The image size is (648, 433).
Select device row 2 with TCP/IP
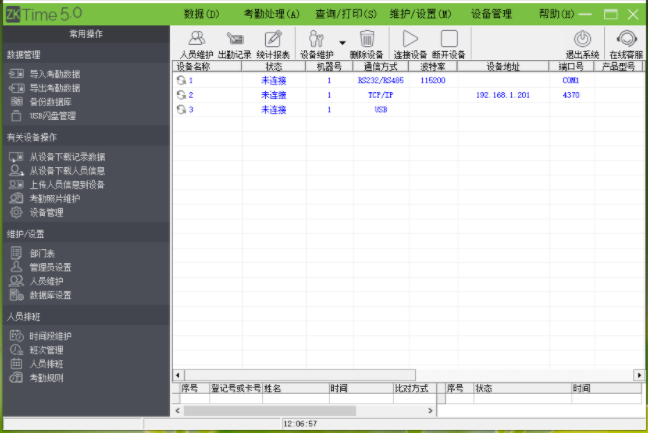coord(380,94)
